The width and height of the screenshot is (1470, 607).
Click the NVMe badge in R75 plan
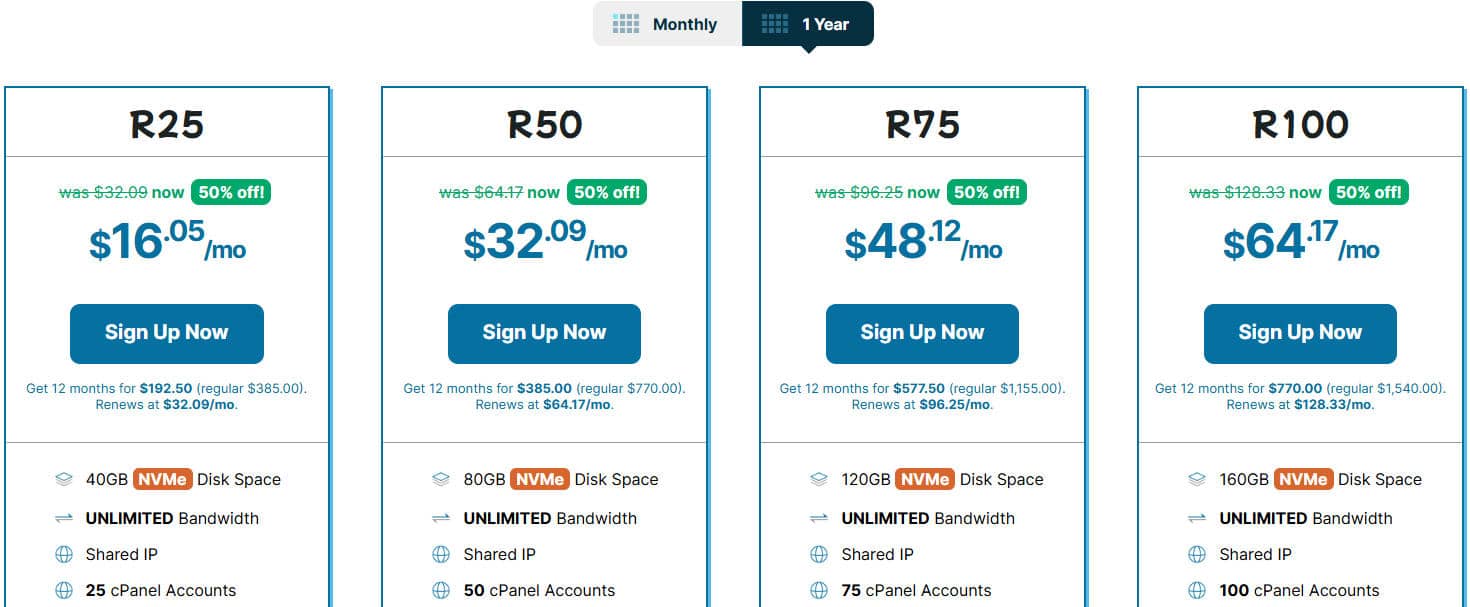(924, 479)
